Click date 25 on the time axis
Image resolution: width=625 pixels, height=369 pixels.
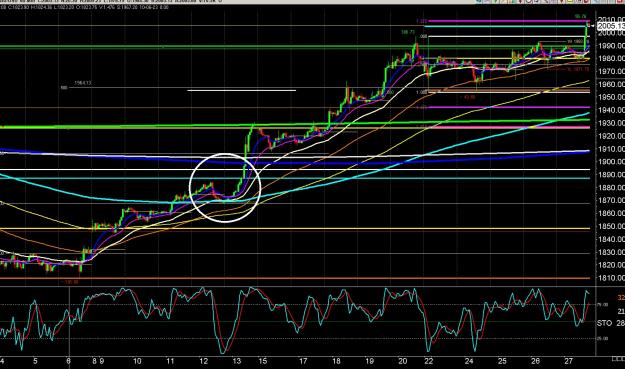[x=502, y=361]
